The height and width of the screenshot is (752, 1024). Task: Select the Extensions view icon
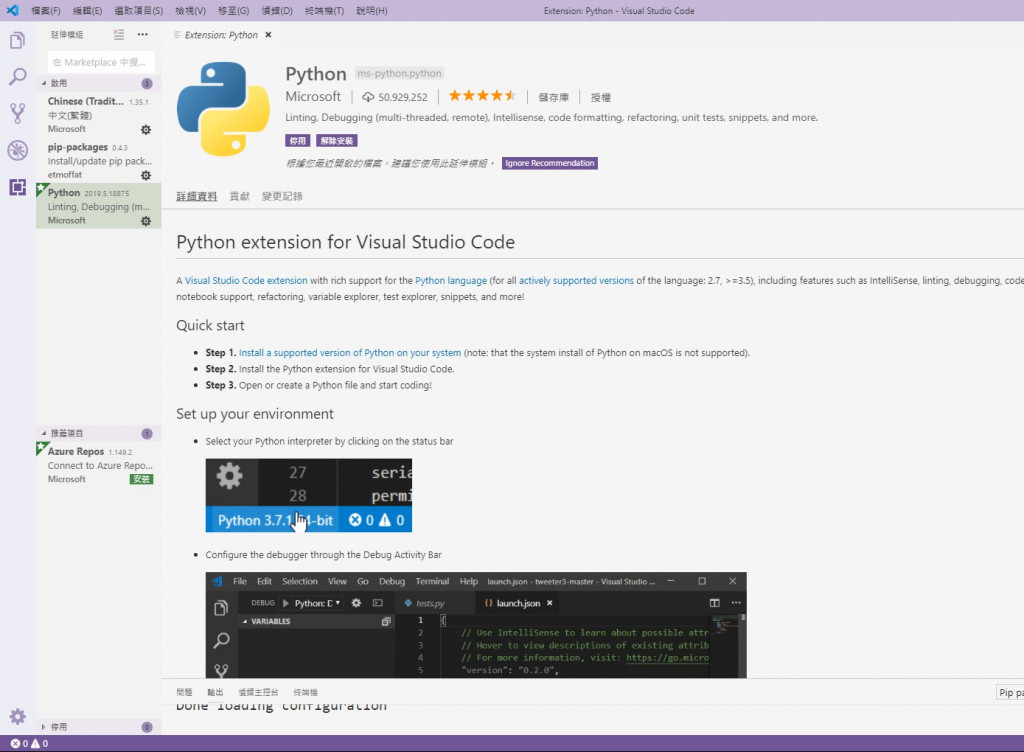[18, 187]
